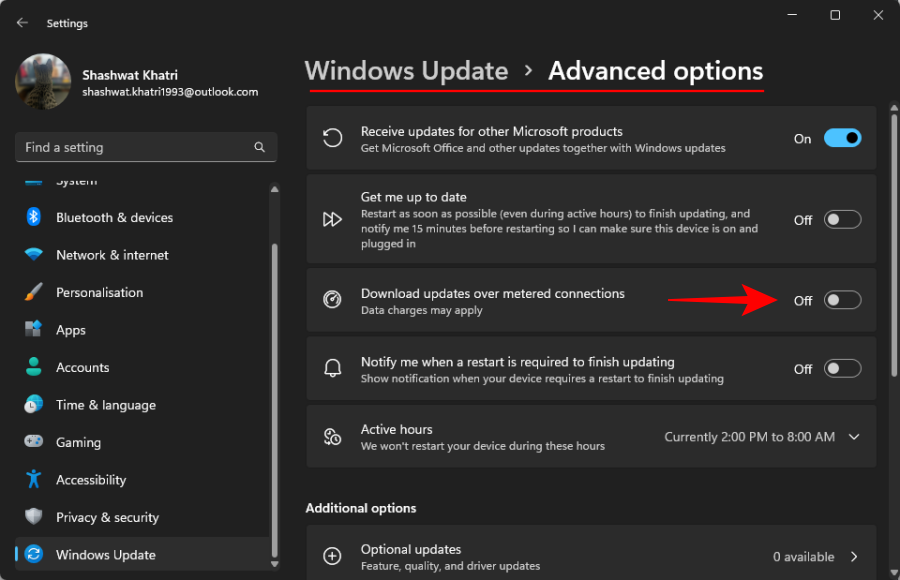900x580 pixels.
Task: Click the Personalisation paintbrush icon
Action: pos(34,293)
